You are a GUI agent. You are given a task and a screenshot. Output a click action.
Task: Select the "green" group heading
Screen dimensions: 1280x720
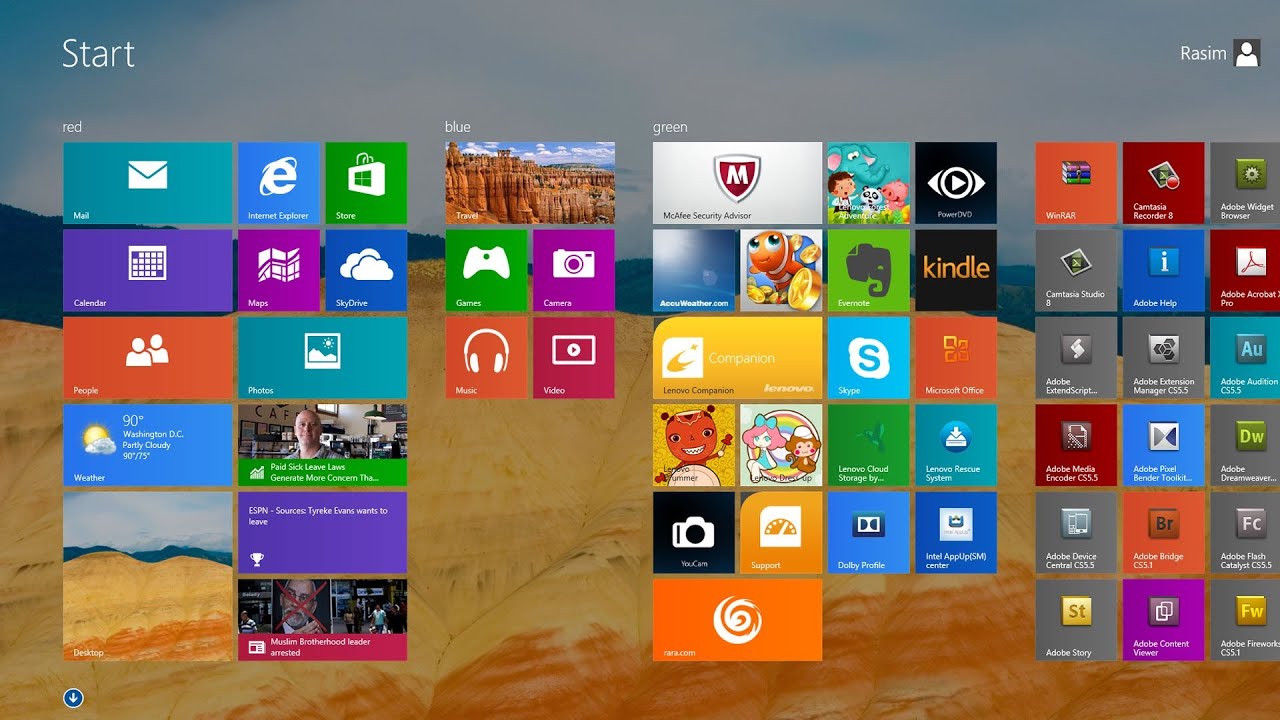pos(670,127)
